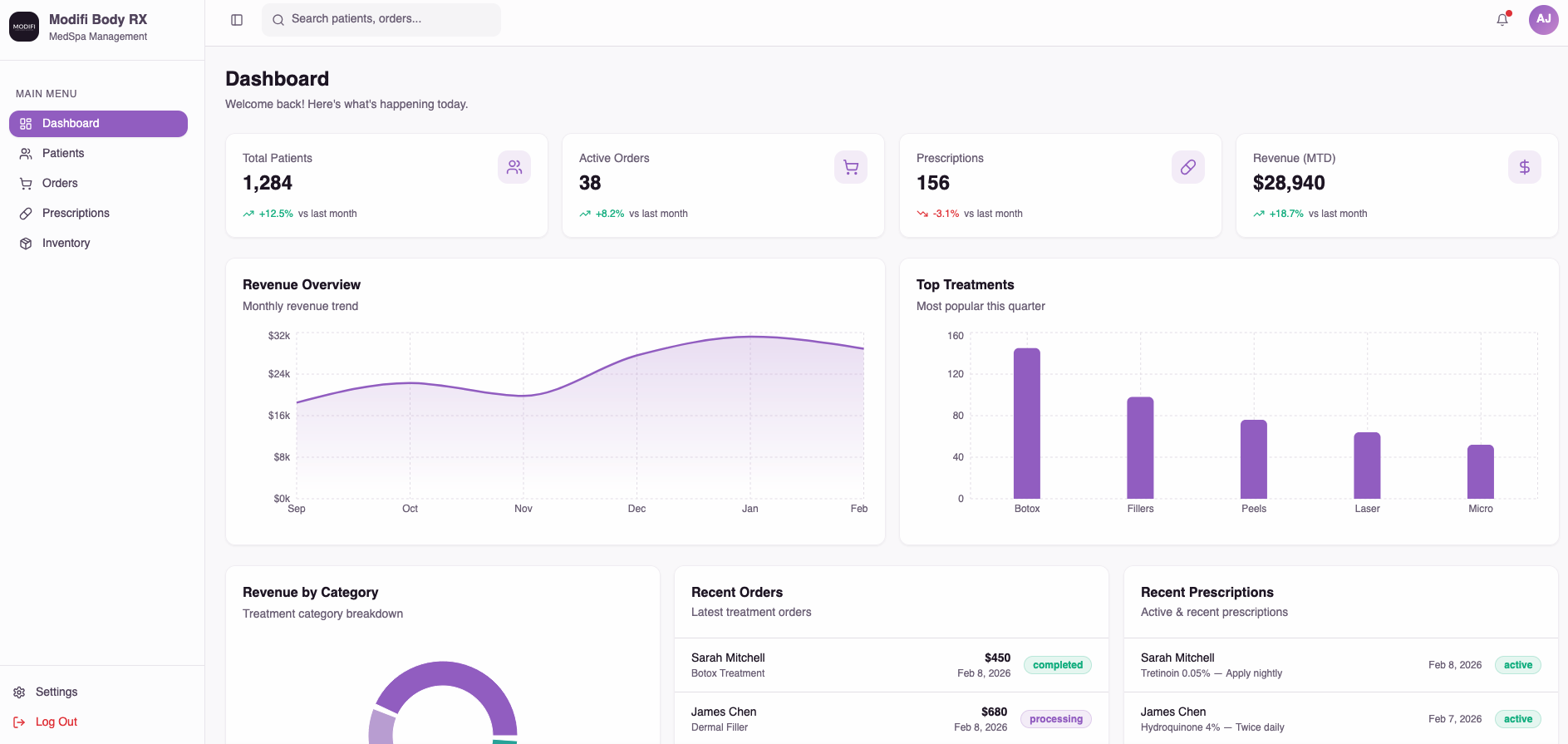The height and width of the screenshot is (744, 1568).
Task: Click the Botox bar in Top Treatments
Action: (1027, 424)
